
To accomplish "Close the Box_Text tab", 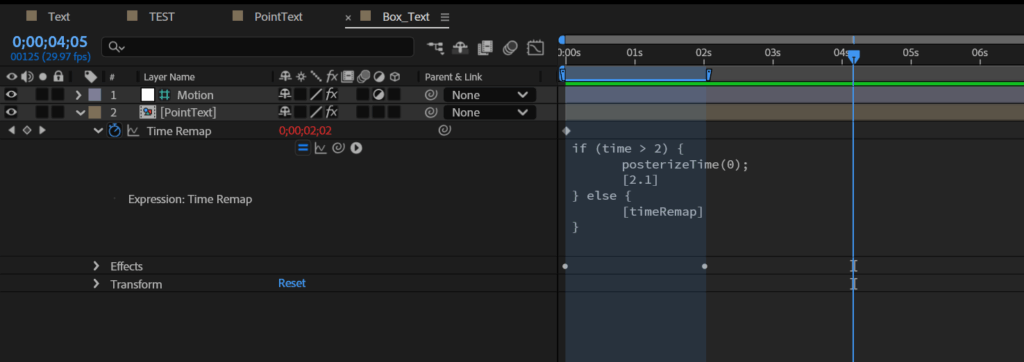I will [x=348, y=18].
